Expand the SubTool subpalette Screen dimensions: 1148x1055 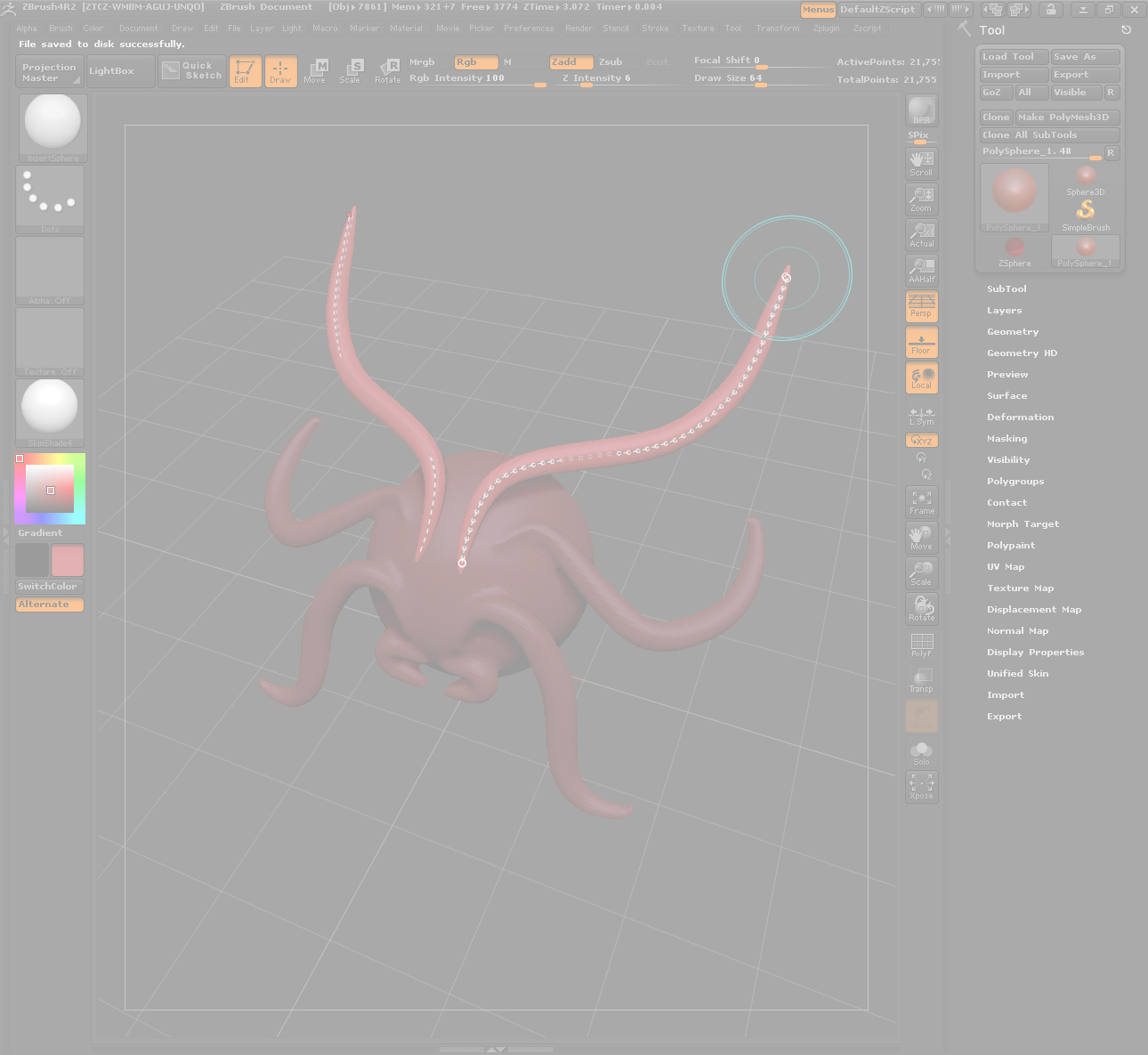[1007, 289]
